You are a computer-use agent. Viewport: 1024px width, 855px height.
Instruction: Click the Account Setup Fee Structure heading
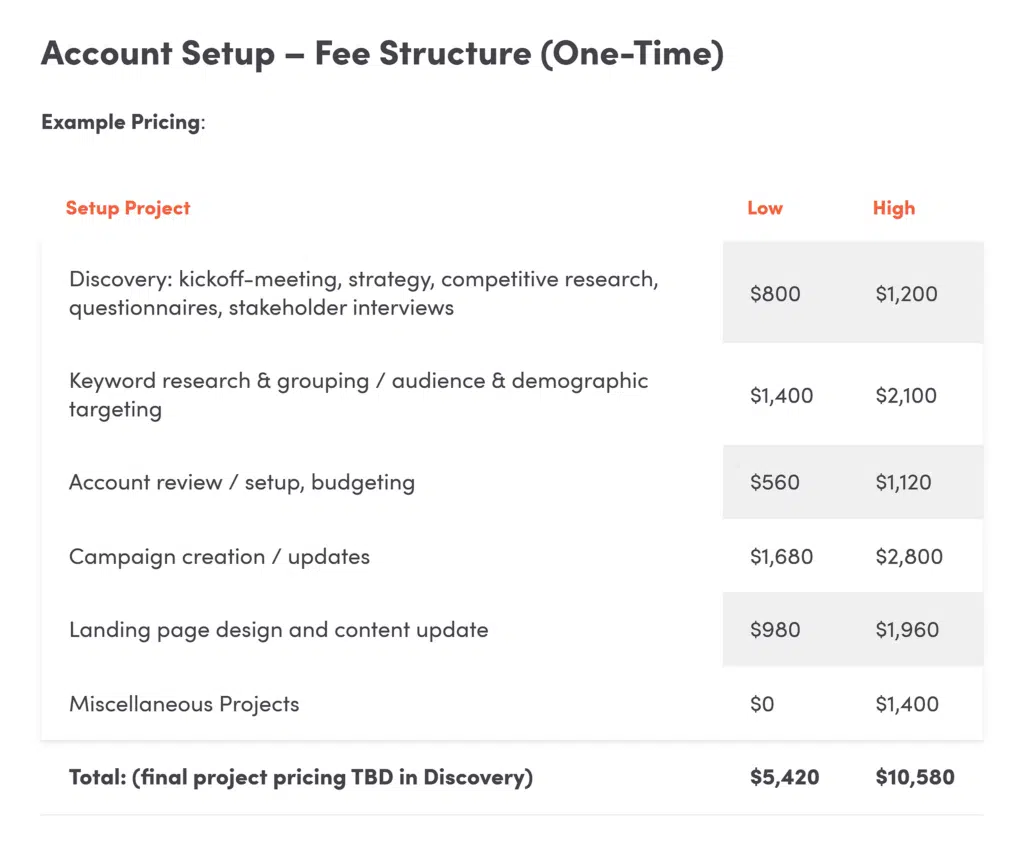(381, 54)
